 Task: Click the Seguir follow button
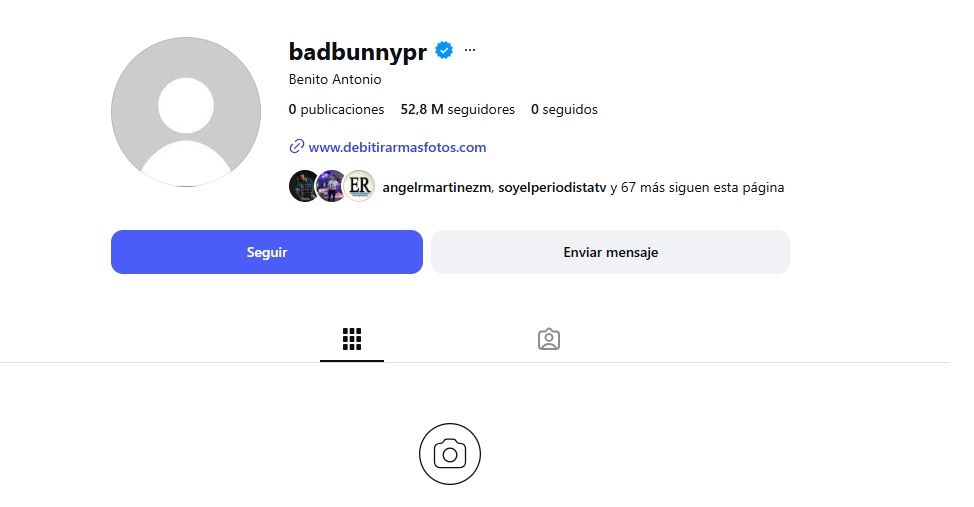point(266,252)
